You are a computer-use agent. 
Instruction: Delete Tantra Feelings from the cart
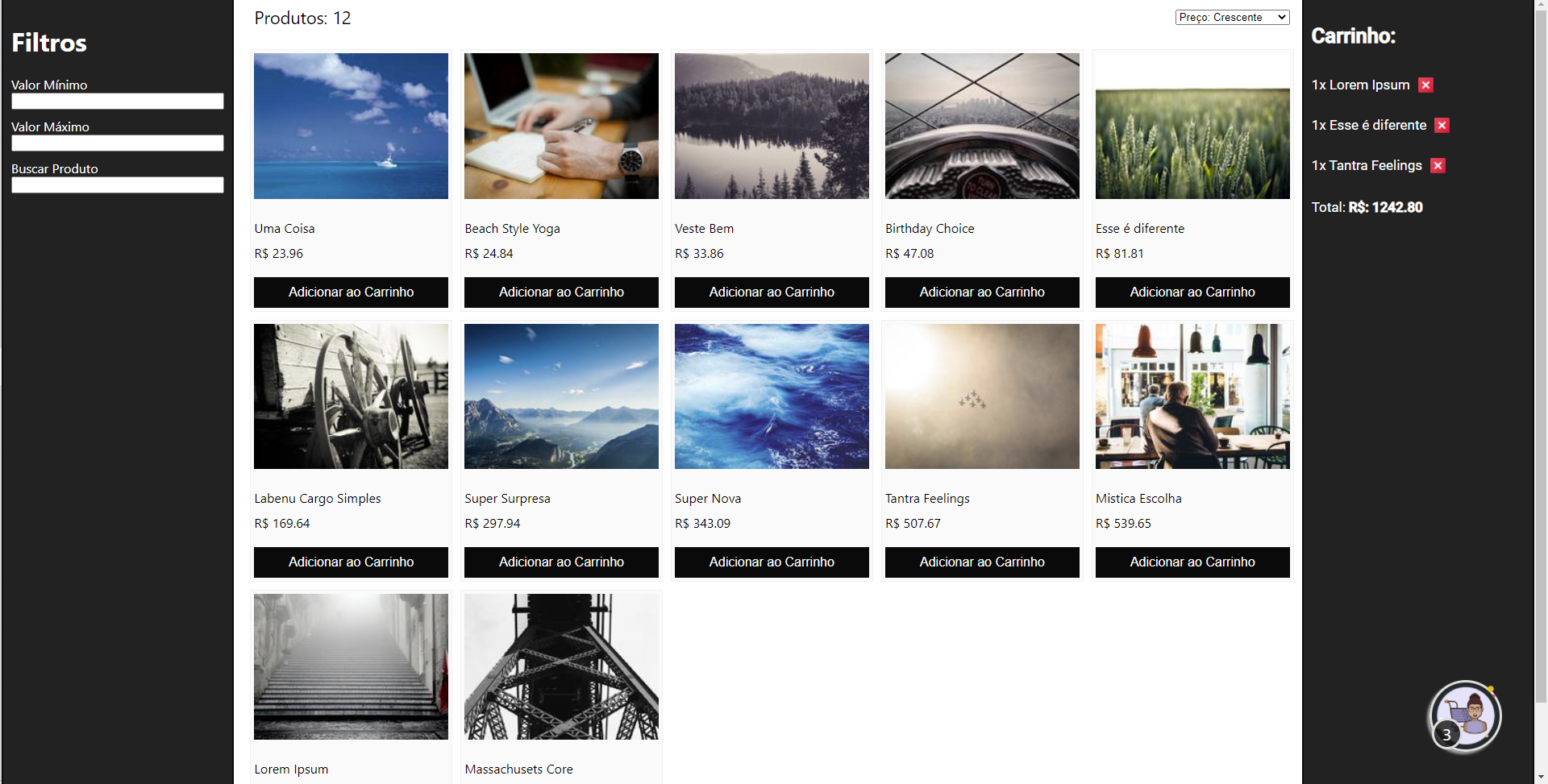pos(1438,166)
